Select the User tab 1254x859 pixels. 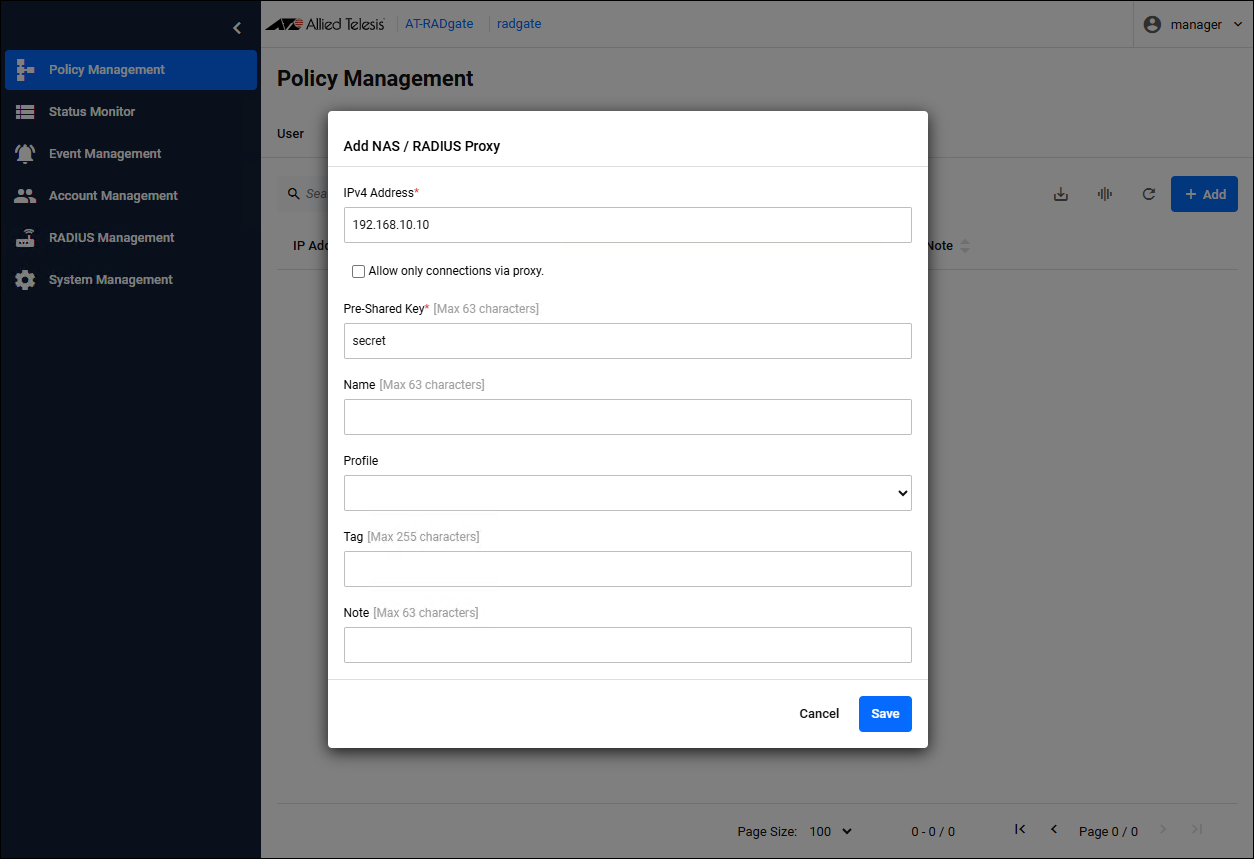290,133
